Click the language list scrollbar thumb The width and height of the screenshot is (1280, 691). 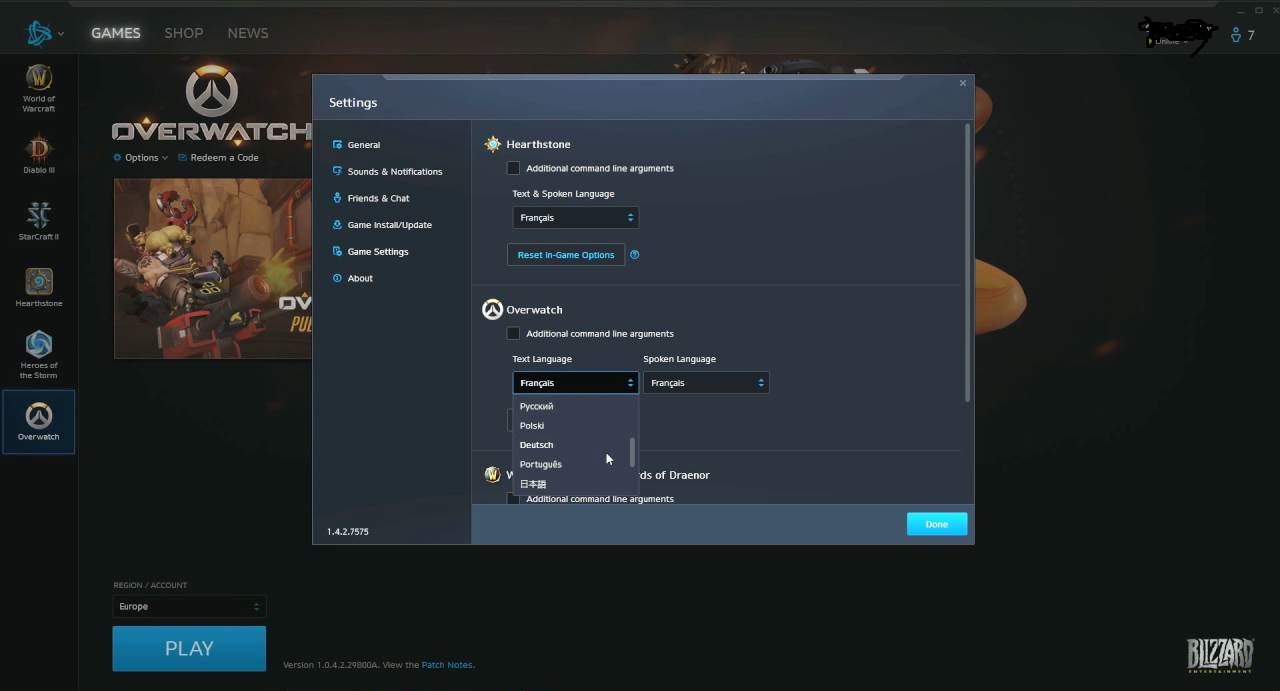coord(632,452)
